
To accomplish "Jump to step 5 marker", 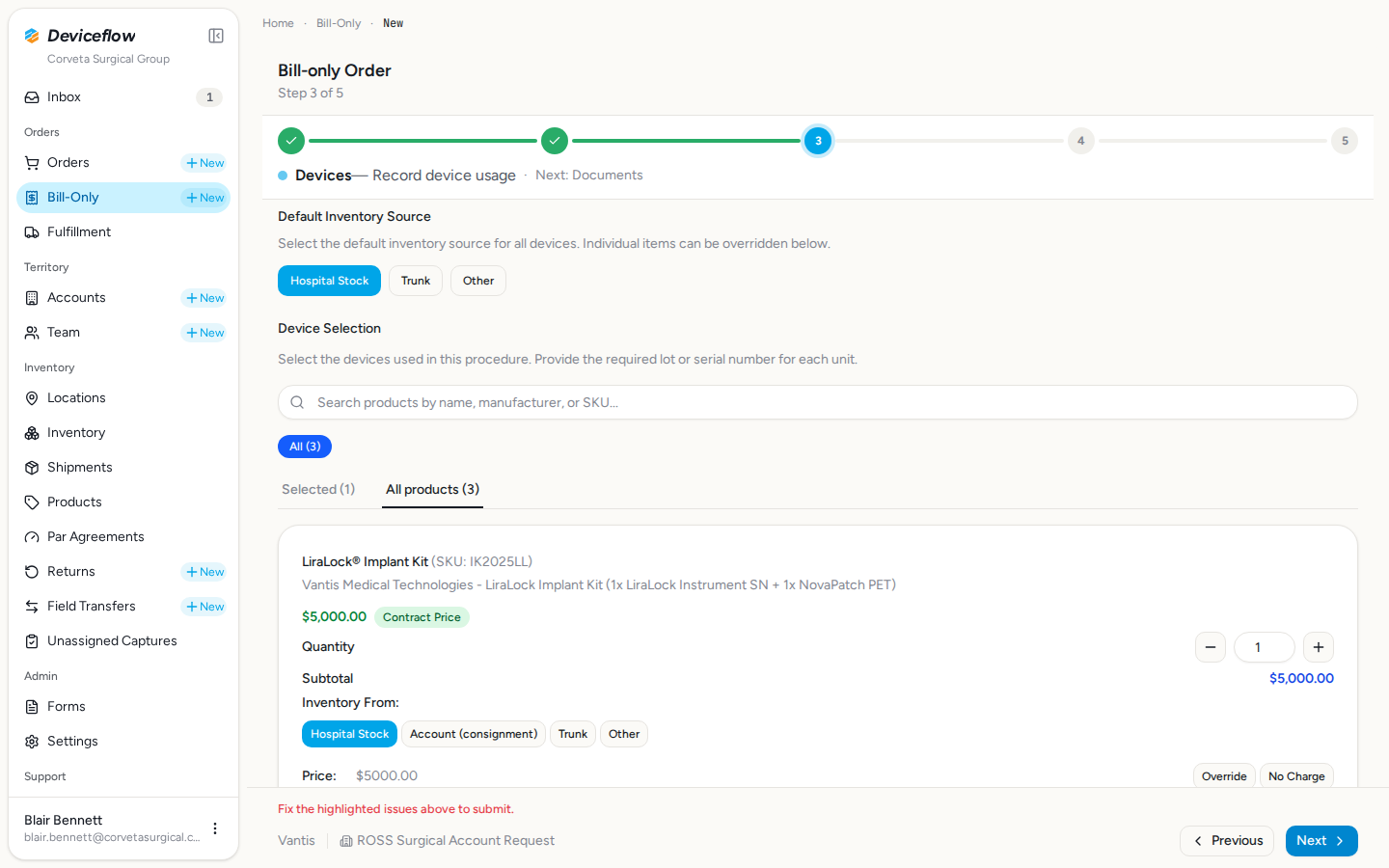I will 1345,141.
